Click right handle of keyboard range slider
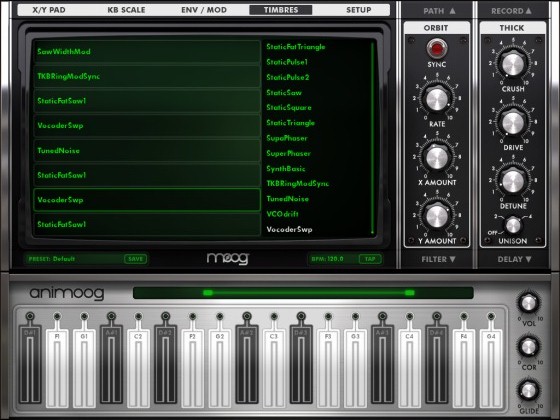 pyautogui.click(x=410, y=293)
